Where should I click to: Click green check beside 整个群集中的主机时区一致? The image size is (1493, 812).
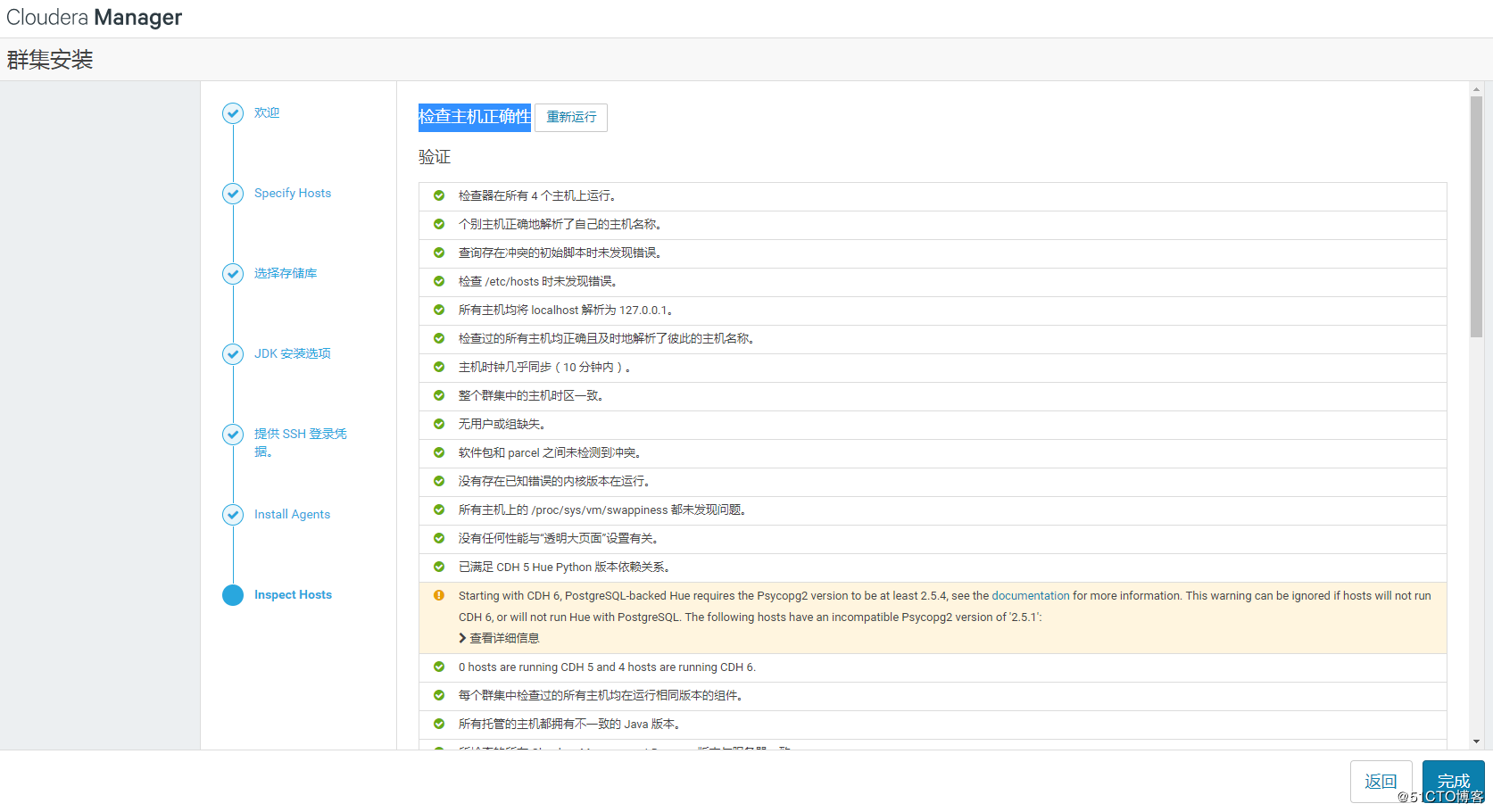[439, 395]
